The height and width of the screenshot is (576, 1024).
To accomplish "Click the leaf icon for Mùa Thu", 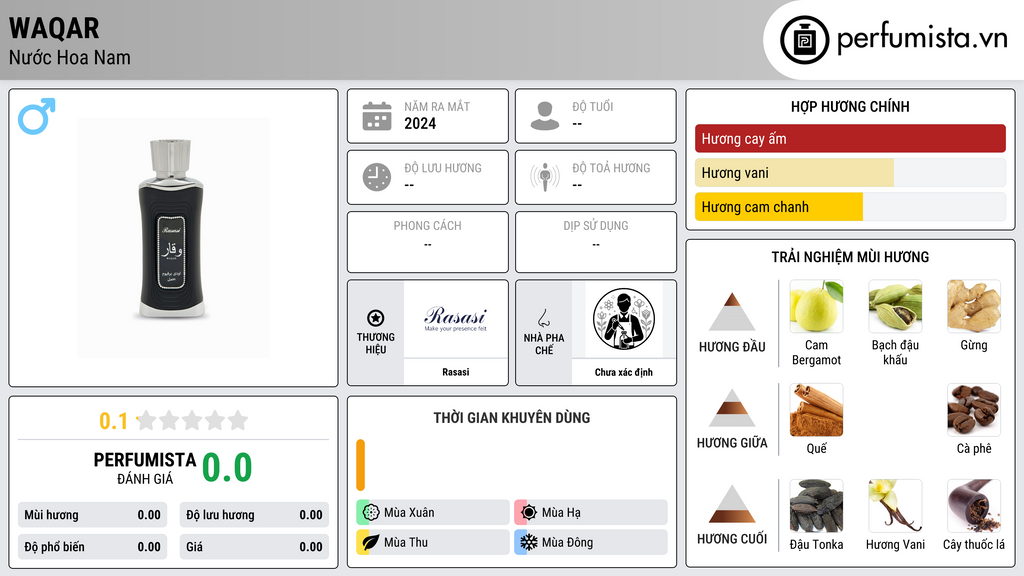I will [371, 542].
